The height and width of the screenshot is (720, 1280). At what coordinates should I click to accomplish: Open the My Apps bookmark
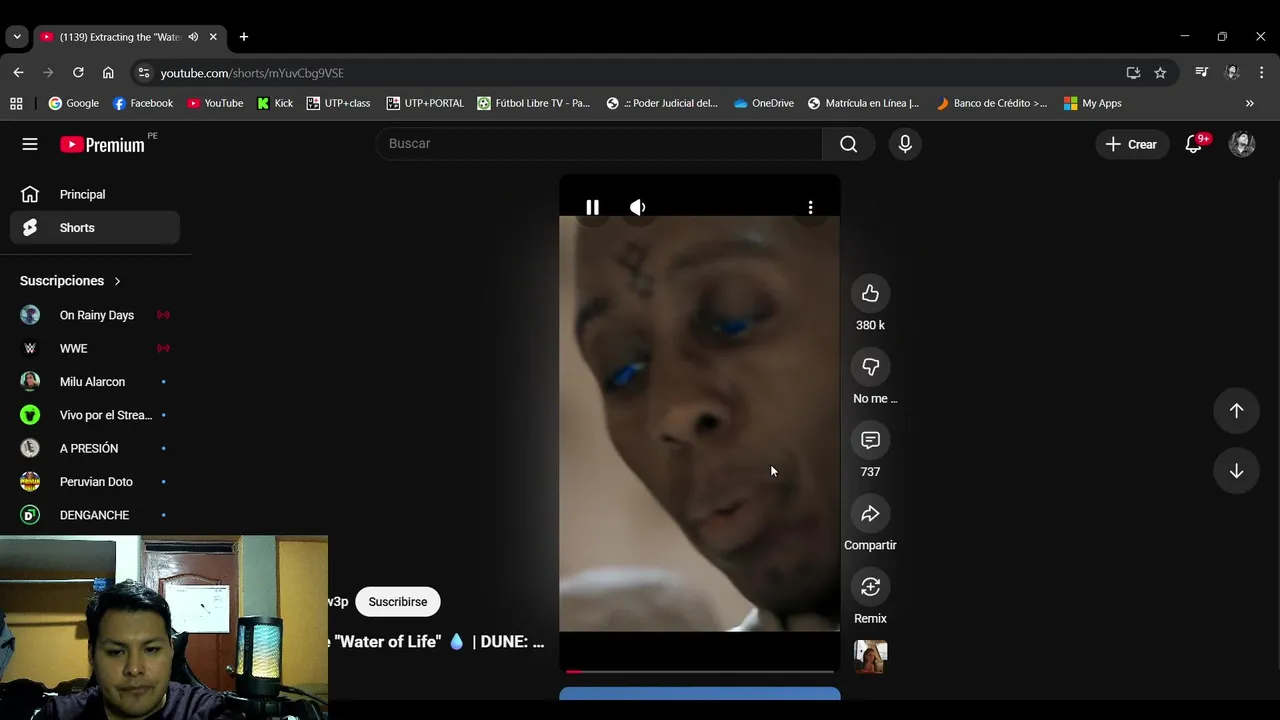coord(1092,103)
